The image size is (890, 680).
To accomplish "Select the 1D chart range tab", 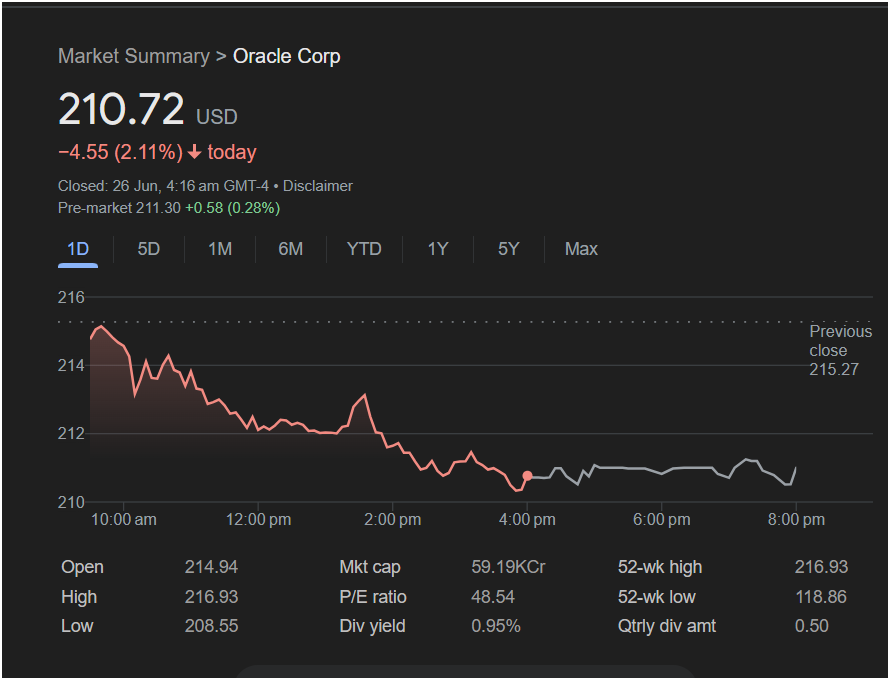I will click(x=78, y=249).
